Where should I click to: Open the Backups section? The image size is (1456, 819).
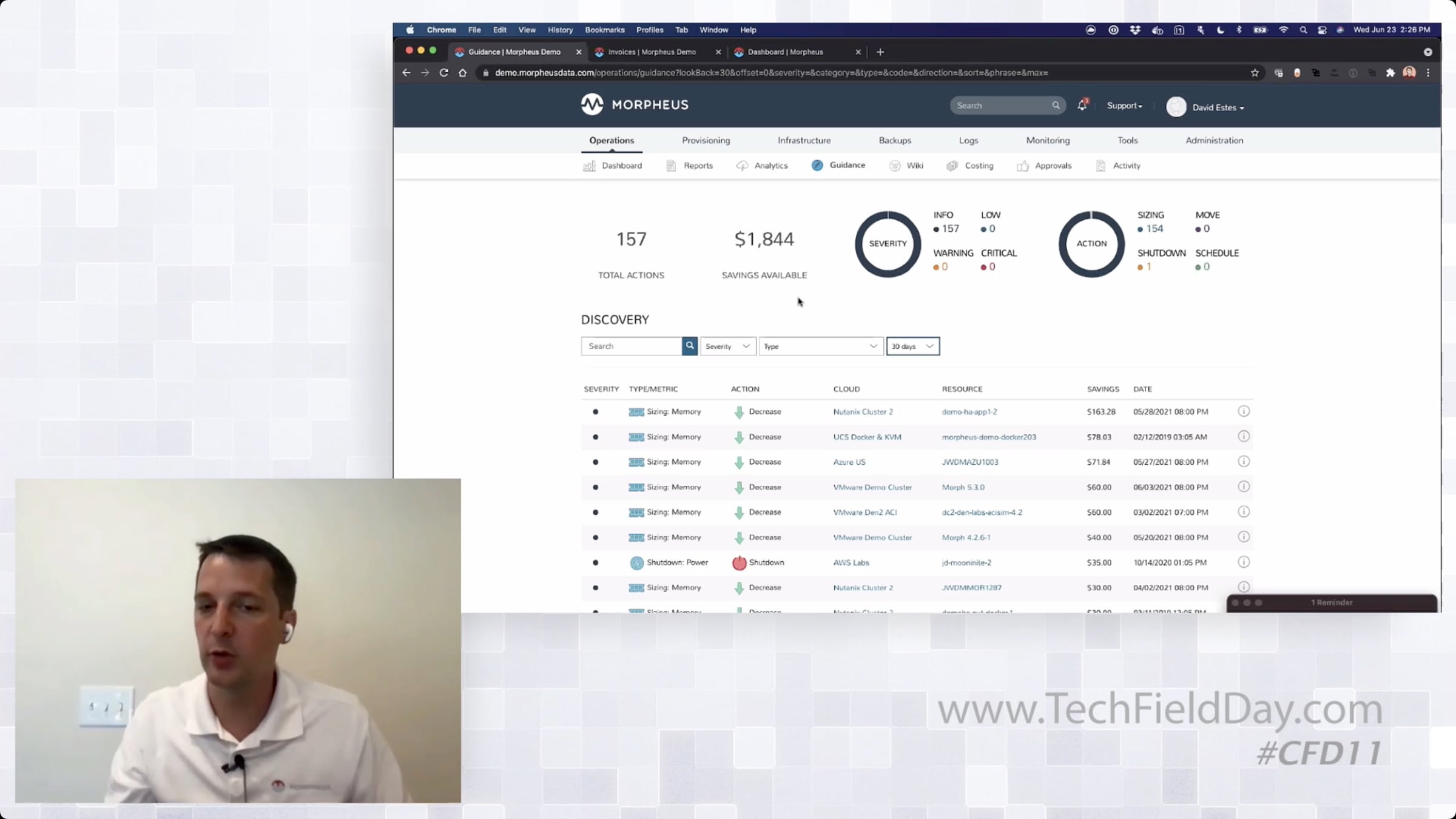point(895,140)
